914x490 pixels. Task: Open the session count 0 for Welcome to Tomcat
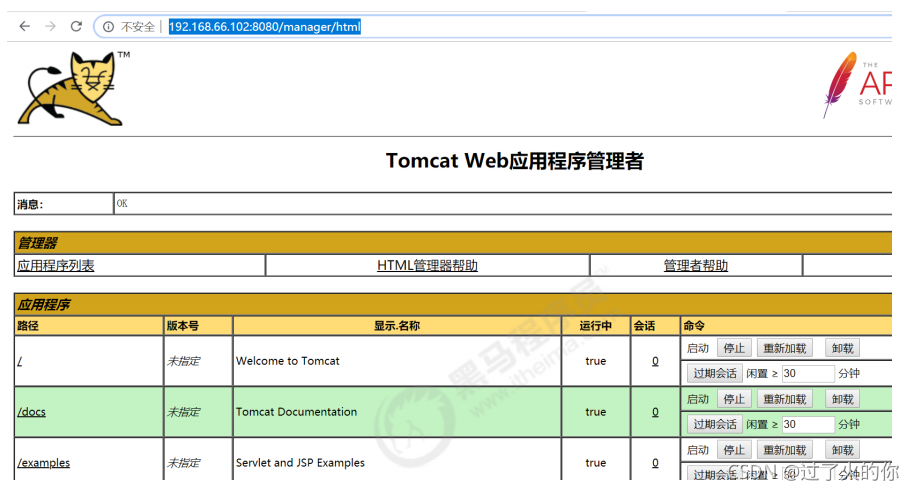(655, 361)
